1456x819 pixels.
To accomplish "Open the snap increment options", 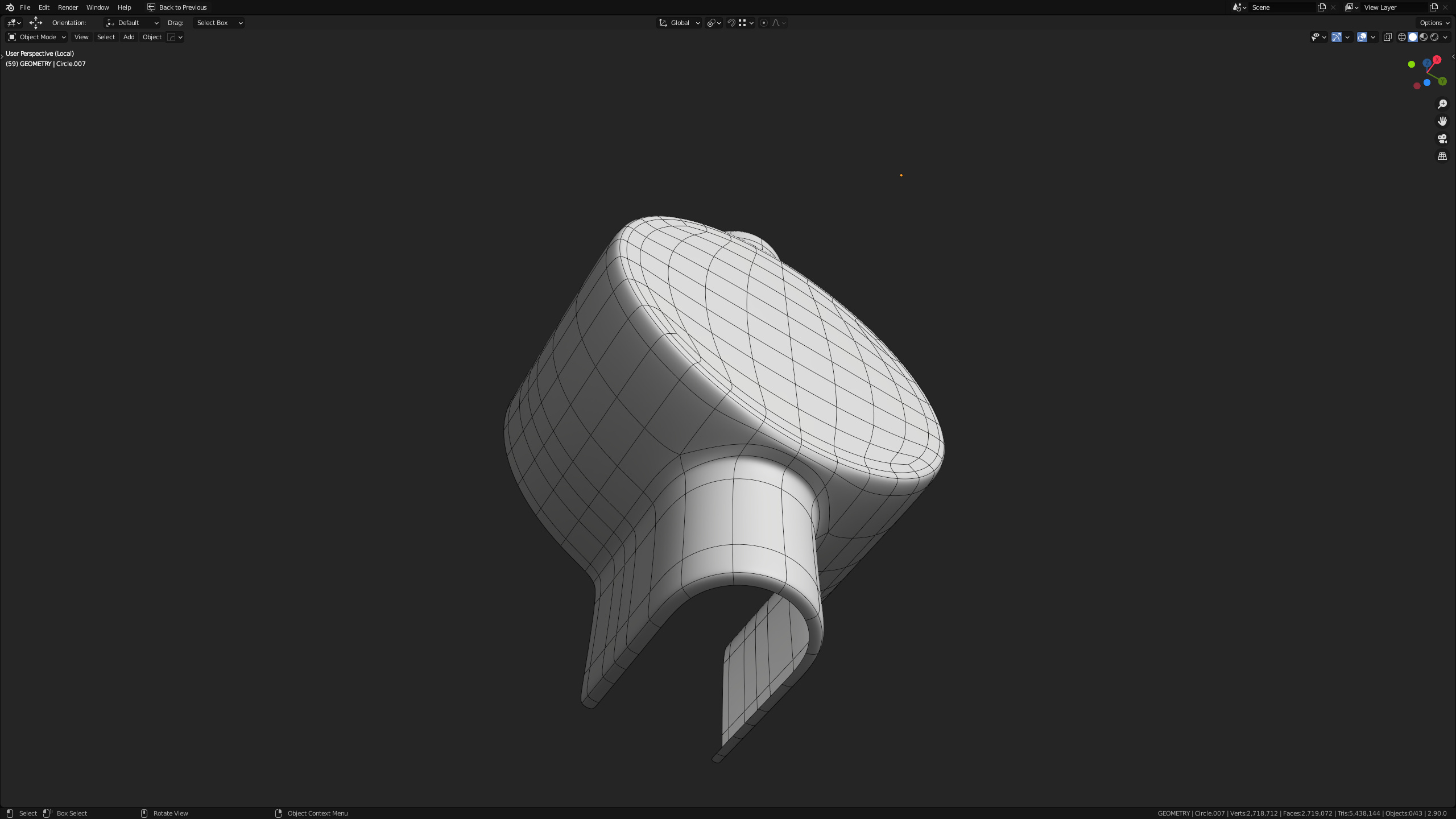I will (x=746, y=23).
